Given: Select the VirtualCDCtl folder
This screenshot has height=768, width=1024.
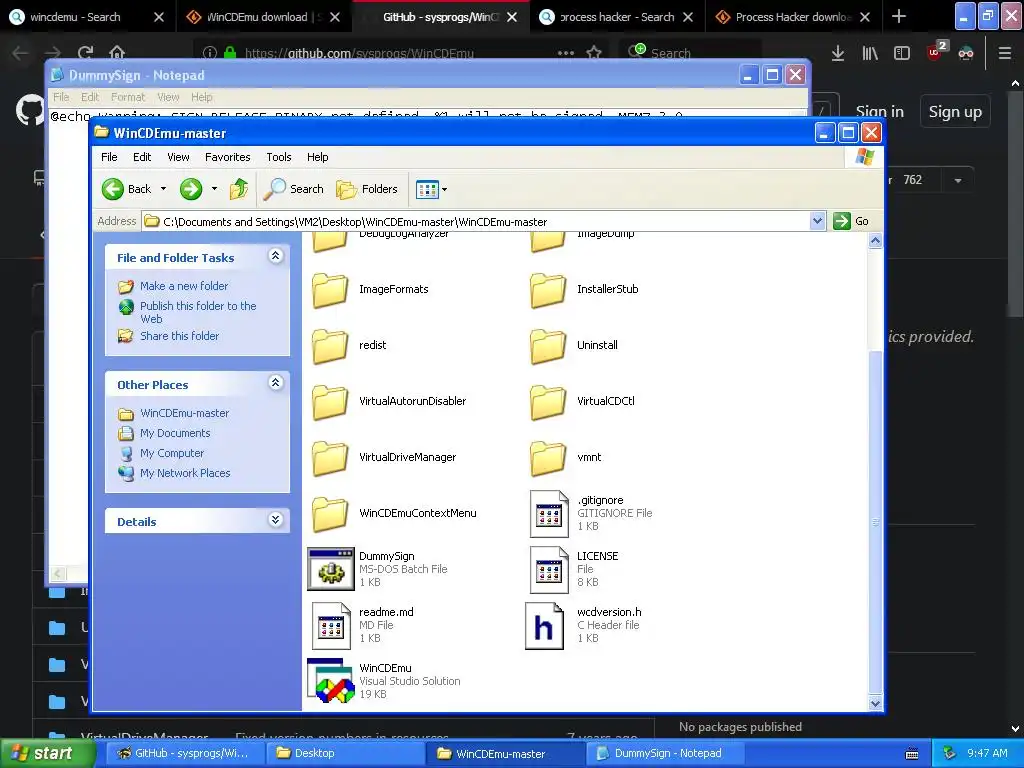Looking at the screenshot, I should [x=583, y=402].
